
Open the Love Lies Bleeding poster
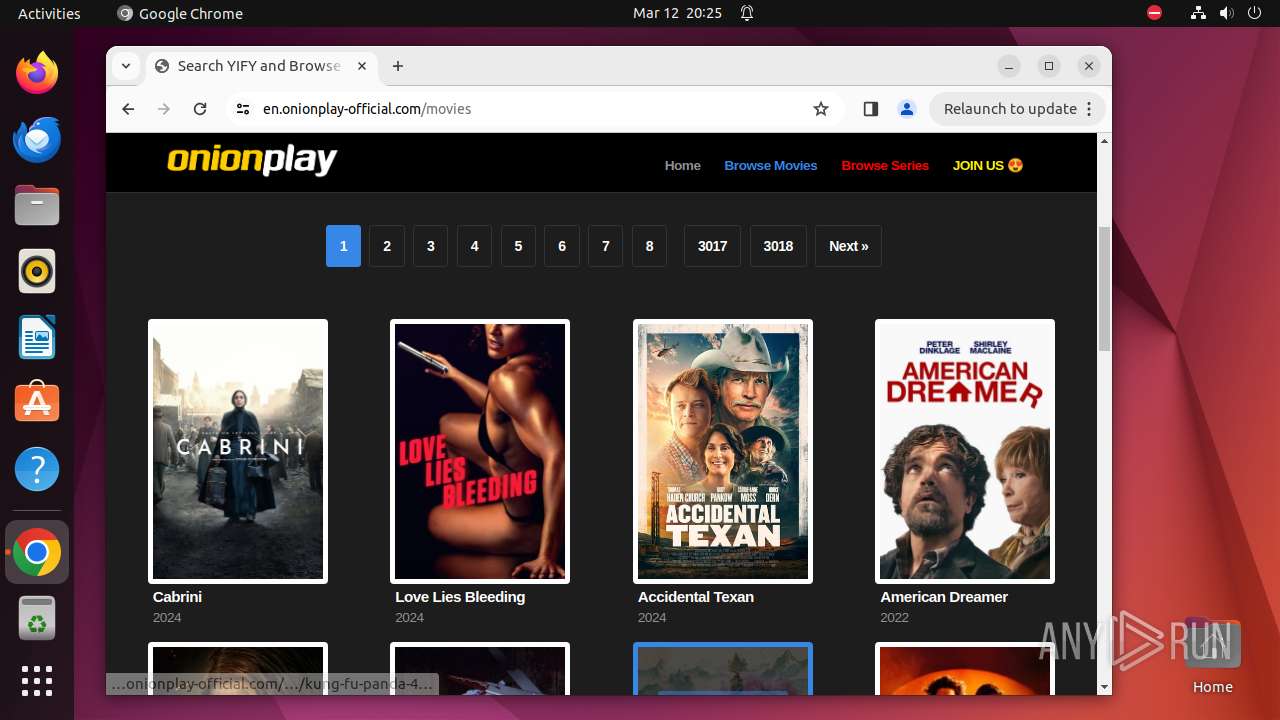480,451
